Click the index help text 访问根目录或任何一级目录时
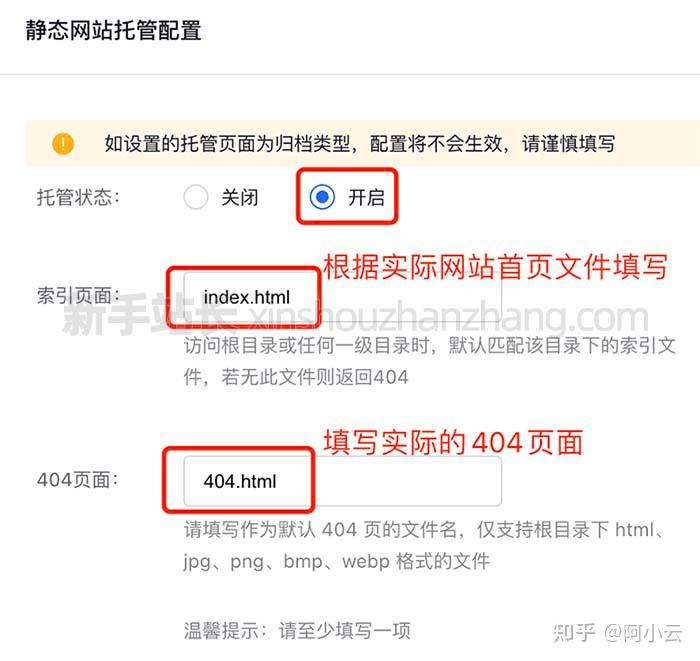This screenshot has height=661, width=700. 429,362
